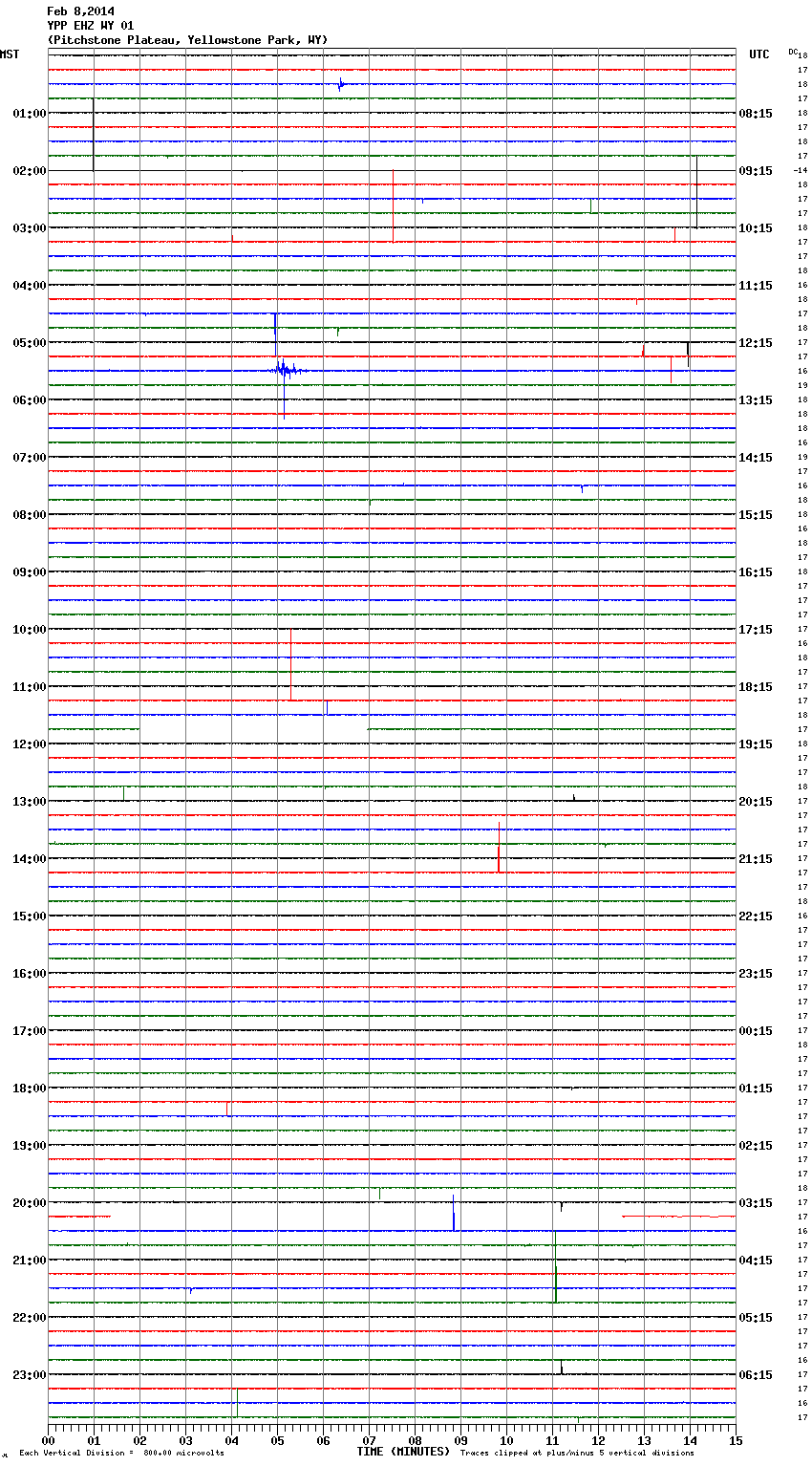This screenshot has width=812, height=1466.
Task: Select the 17:00 MST row label
Action: 30,1031
